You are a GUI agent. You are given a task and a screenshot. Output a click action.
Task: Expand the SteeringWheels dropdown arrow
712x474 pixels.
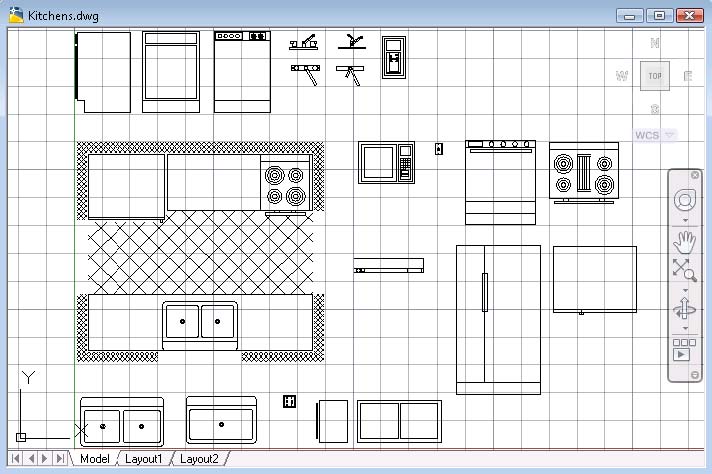pos(685,220)
